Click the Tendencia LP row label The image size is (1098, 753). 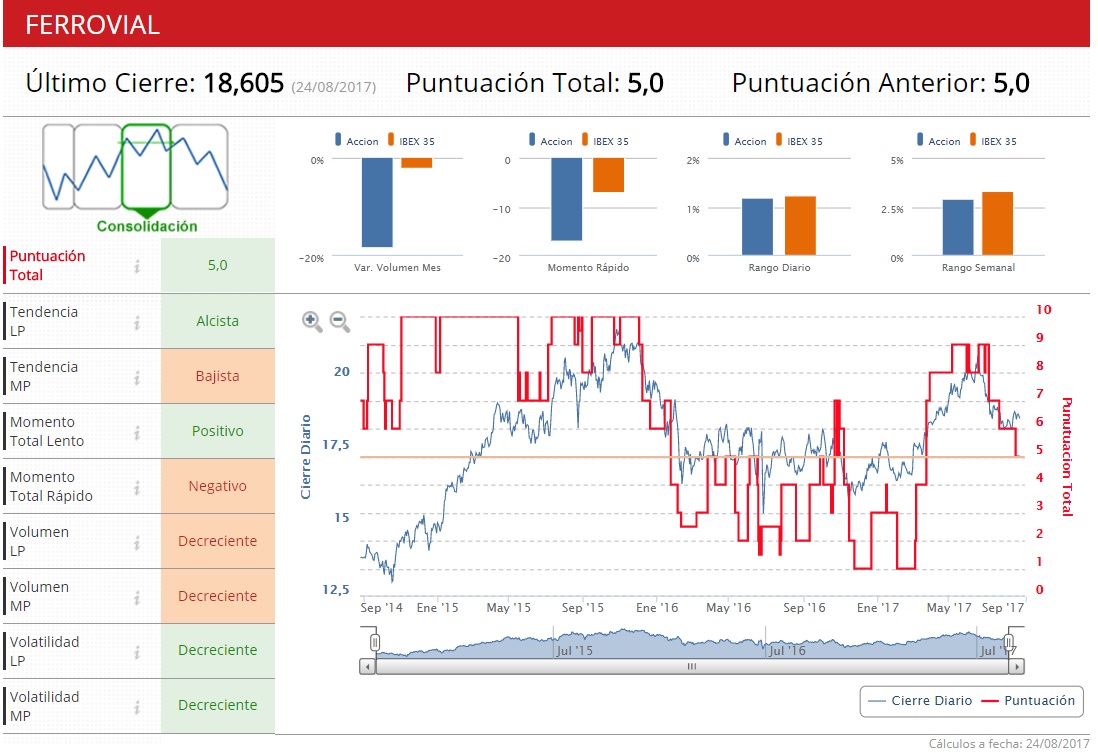(43, 322)
